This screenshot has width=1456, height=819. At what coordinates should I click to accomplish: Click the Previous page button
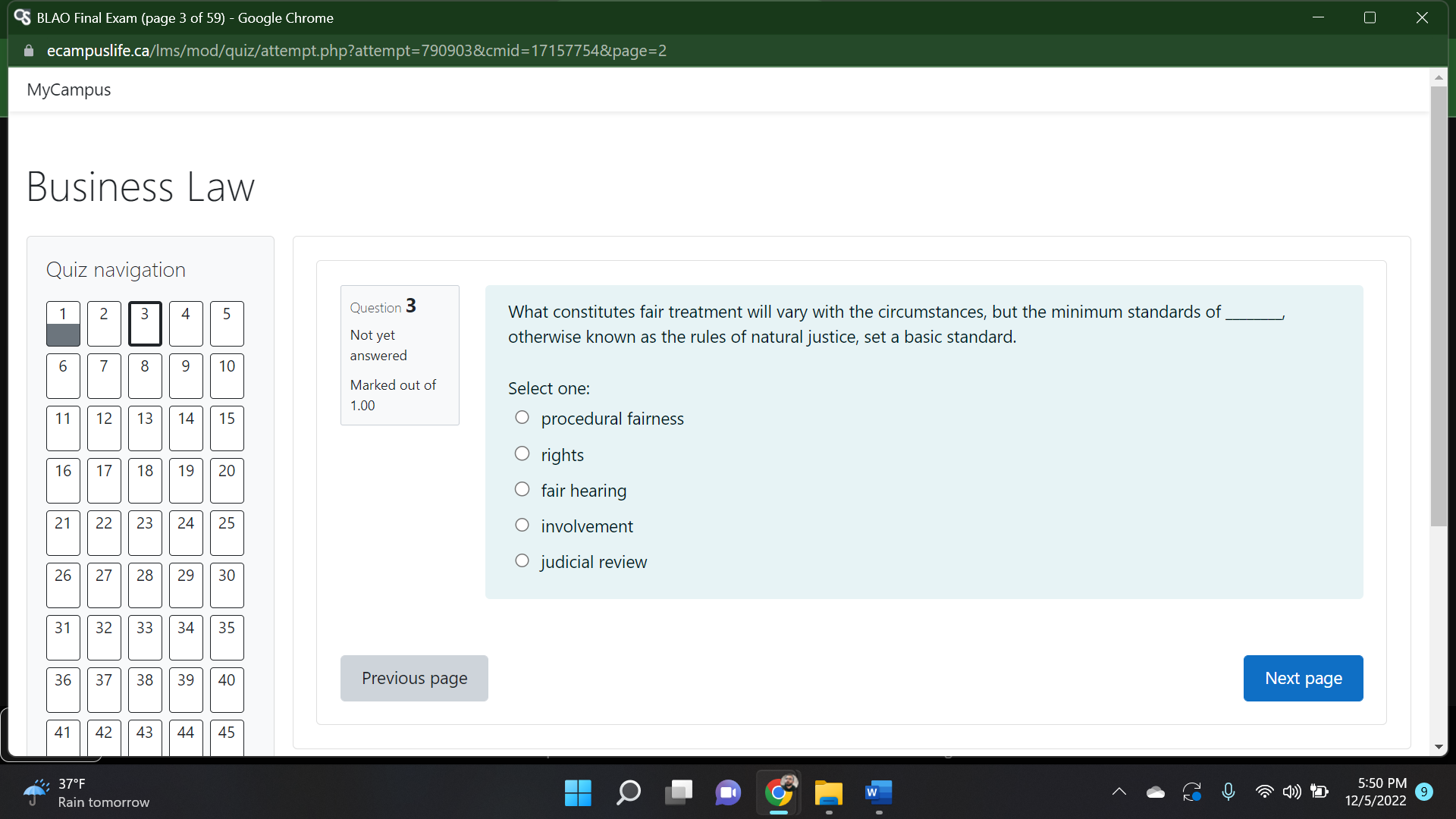pyautogui.click(x=414, y=678)
